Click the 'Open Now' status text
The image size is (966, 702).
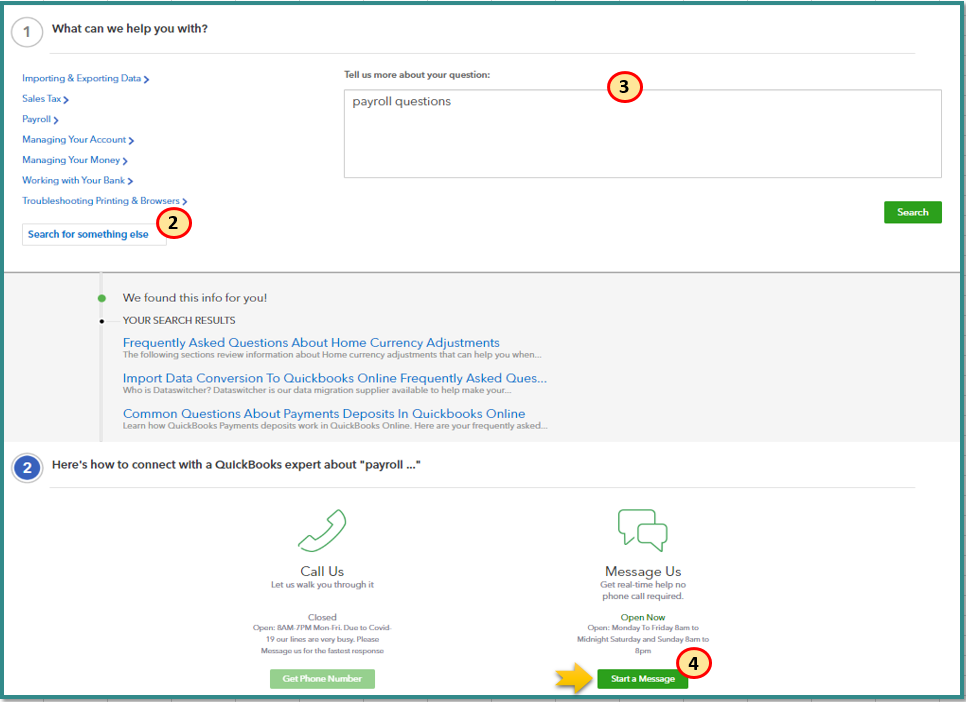(643, 617)
